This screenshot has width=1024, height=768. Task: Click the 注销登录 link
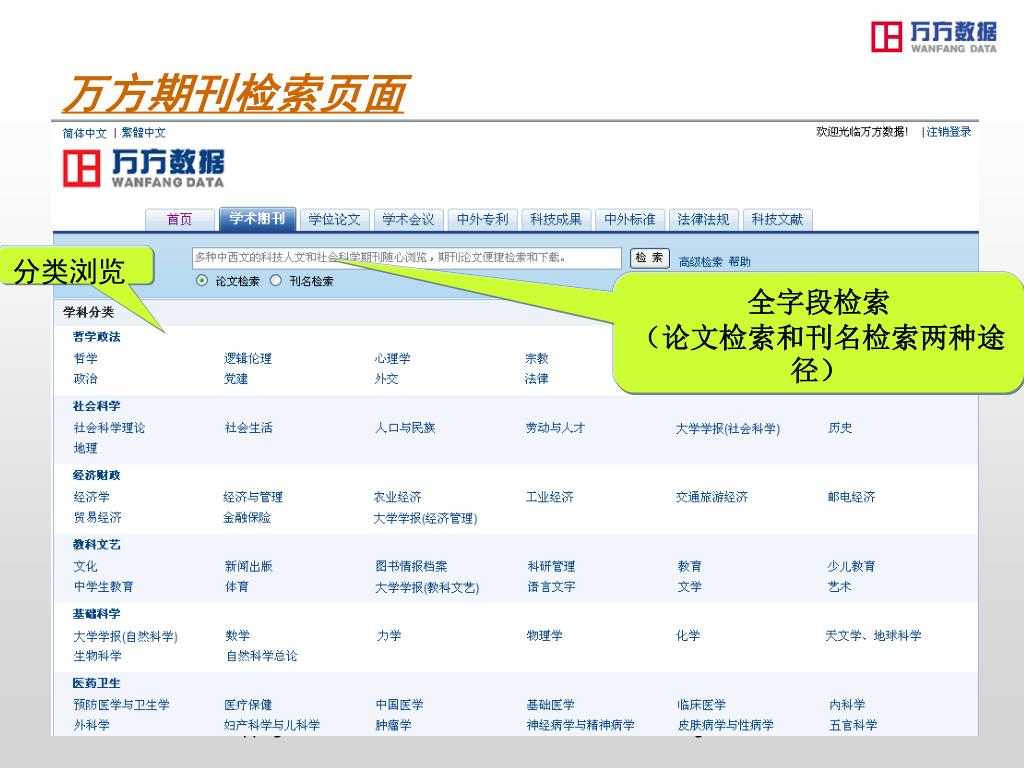click(949, 132)
